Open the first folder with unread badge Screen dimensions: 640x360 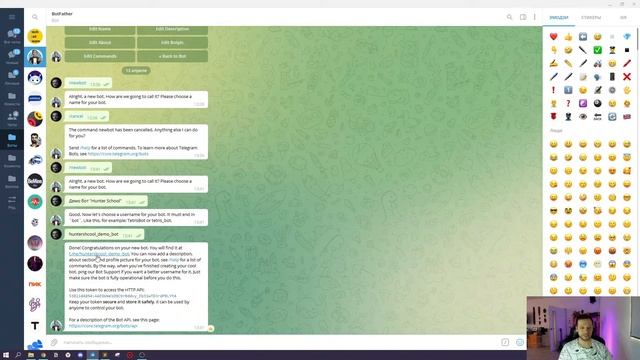coord(12,36)
